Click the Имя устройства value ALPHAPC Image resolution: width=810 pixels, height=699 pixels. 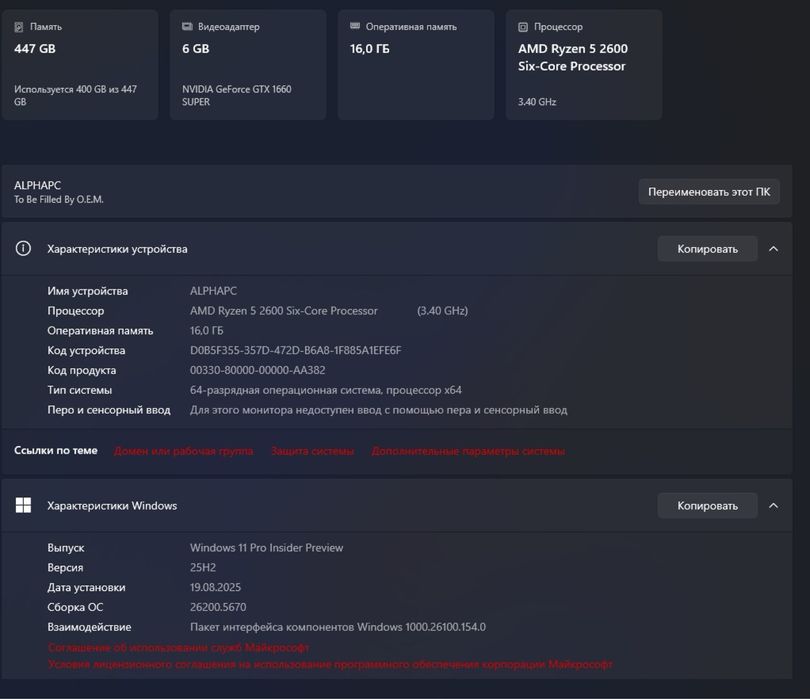(x=213, y=291)
